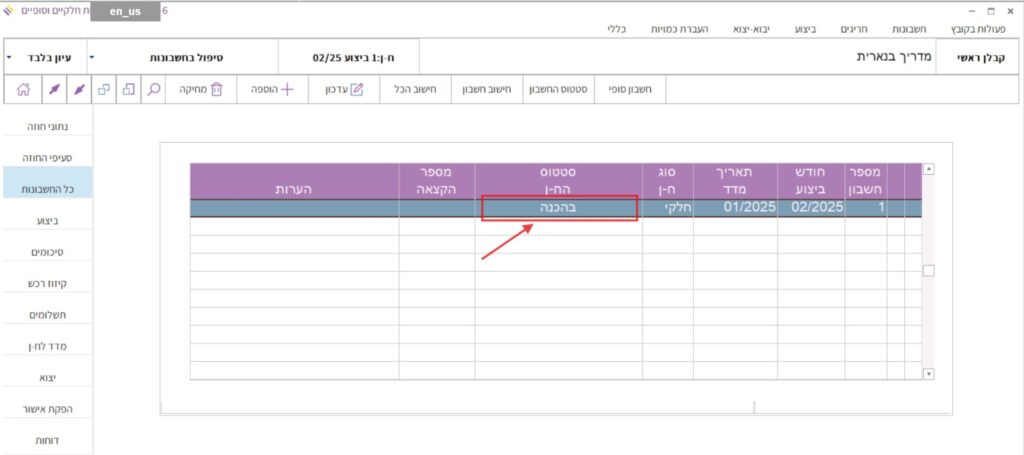Click the pencil עדכון update button
1024x455 pixels.
click(342, 89)
